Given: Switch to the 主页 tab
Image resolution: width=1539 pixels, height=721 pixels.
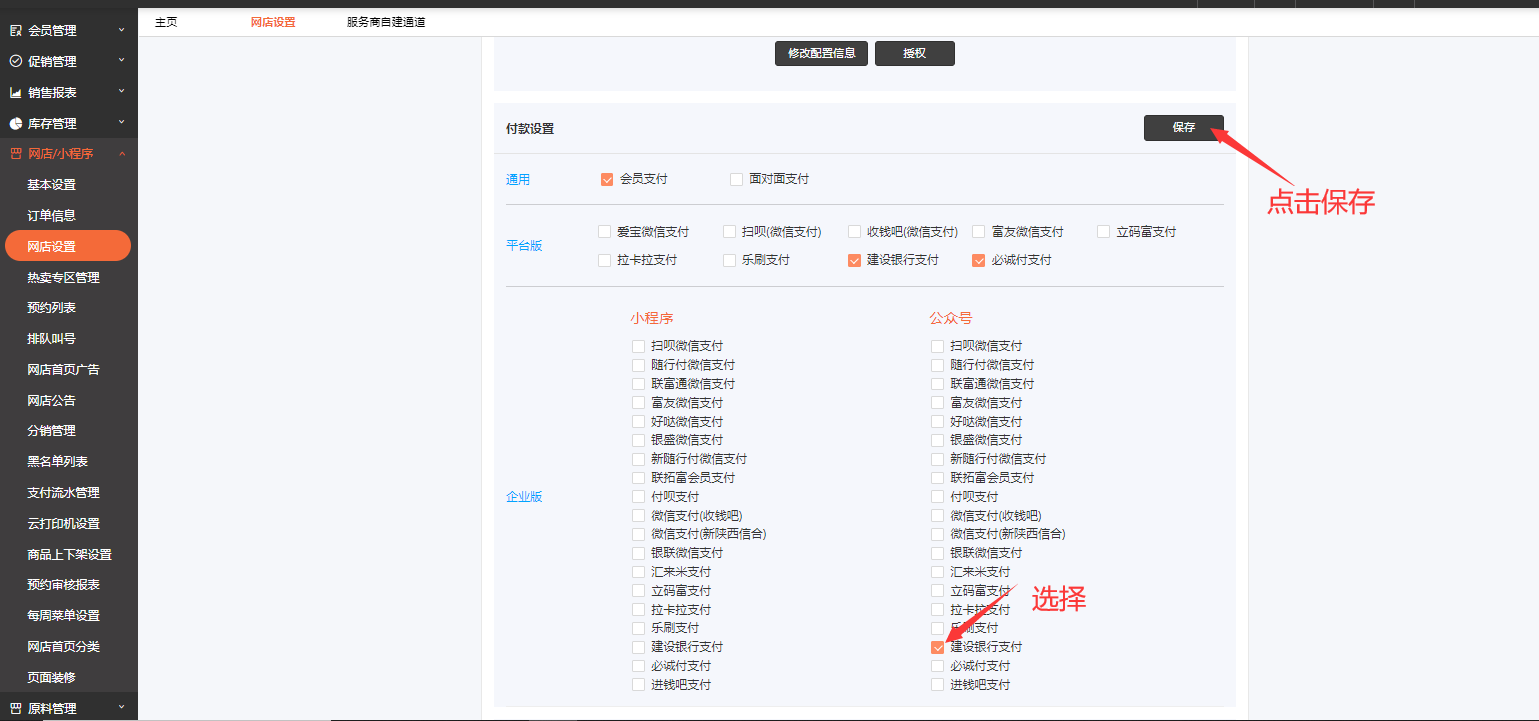Looking at the screenshot, I should point(166,22).
